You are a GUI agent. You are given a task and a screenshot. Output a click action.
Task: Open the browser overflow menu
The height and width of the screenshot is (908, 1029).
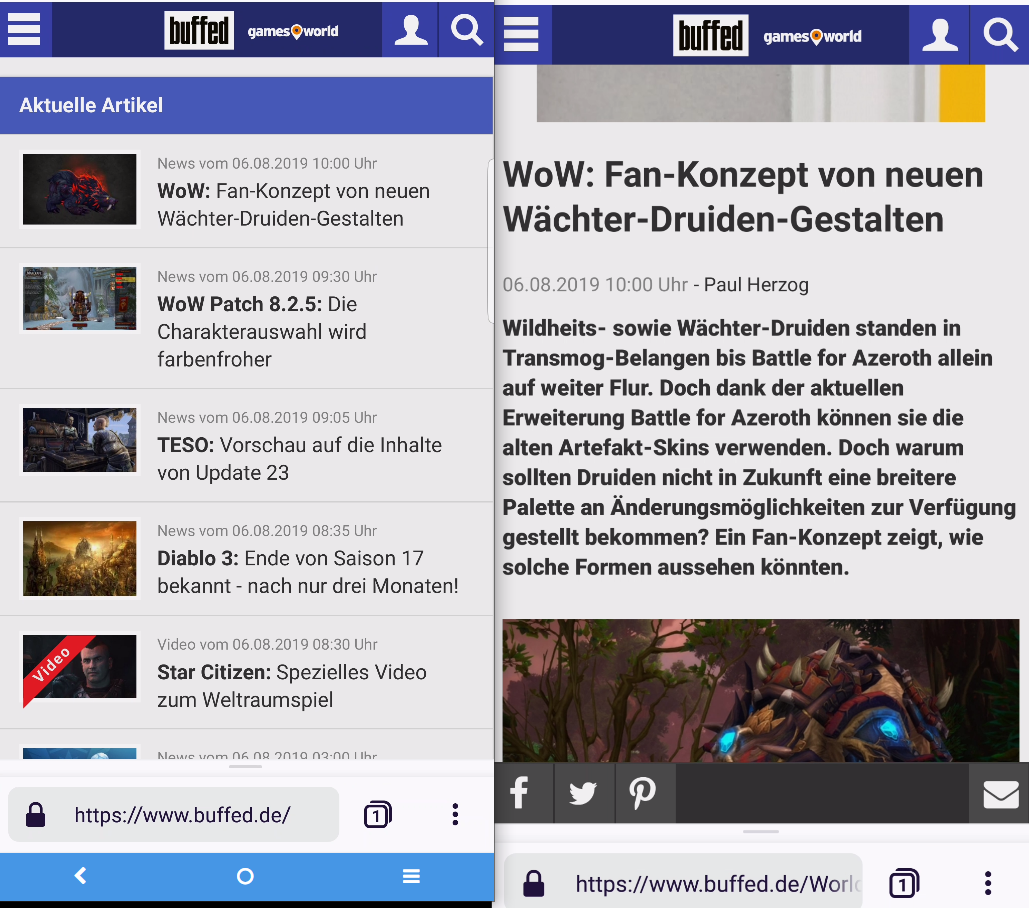[x=455, y=814]
